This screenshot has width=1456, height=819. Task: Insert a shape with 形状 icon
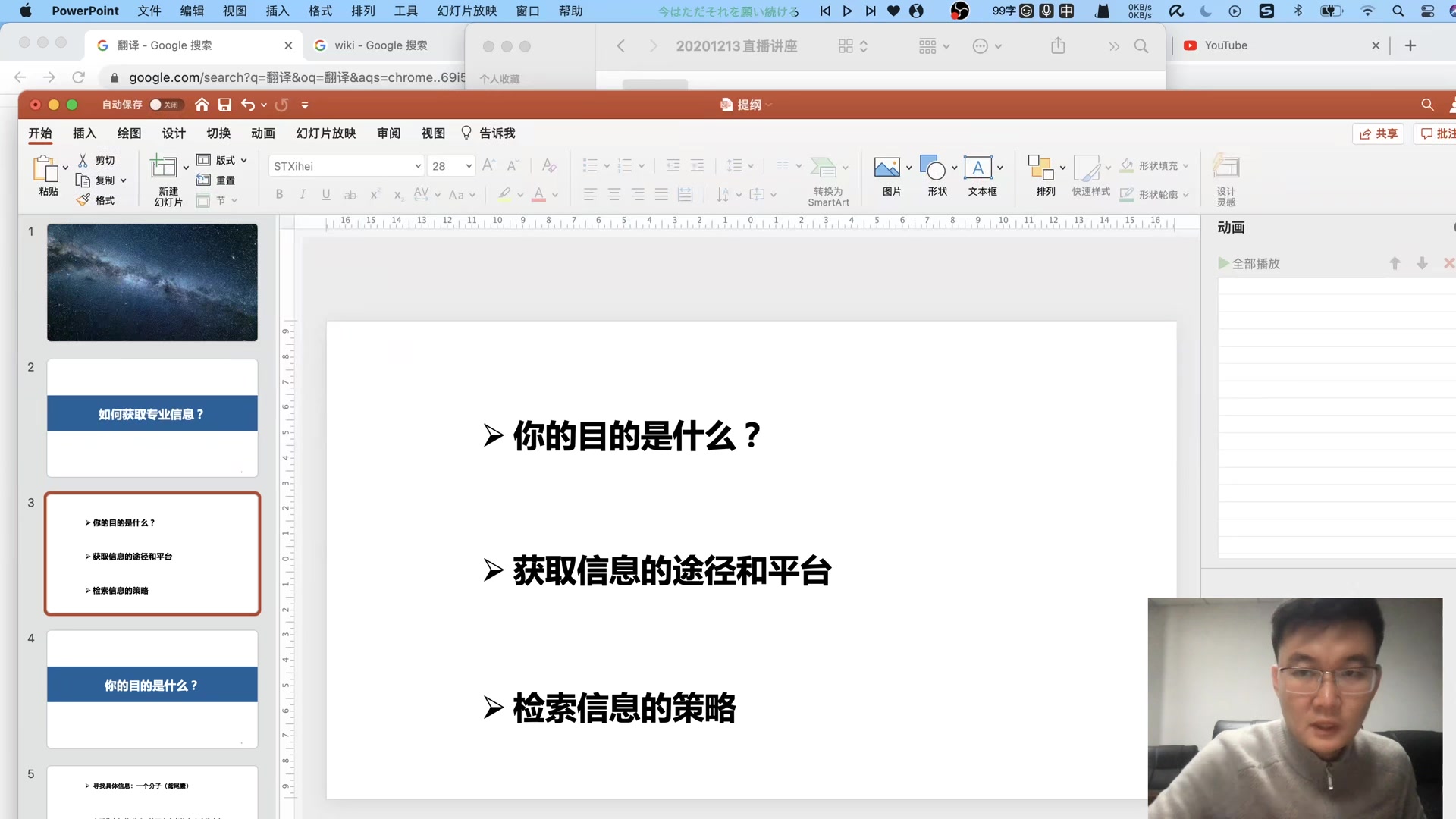click(x=933, y=167)
